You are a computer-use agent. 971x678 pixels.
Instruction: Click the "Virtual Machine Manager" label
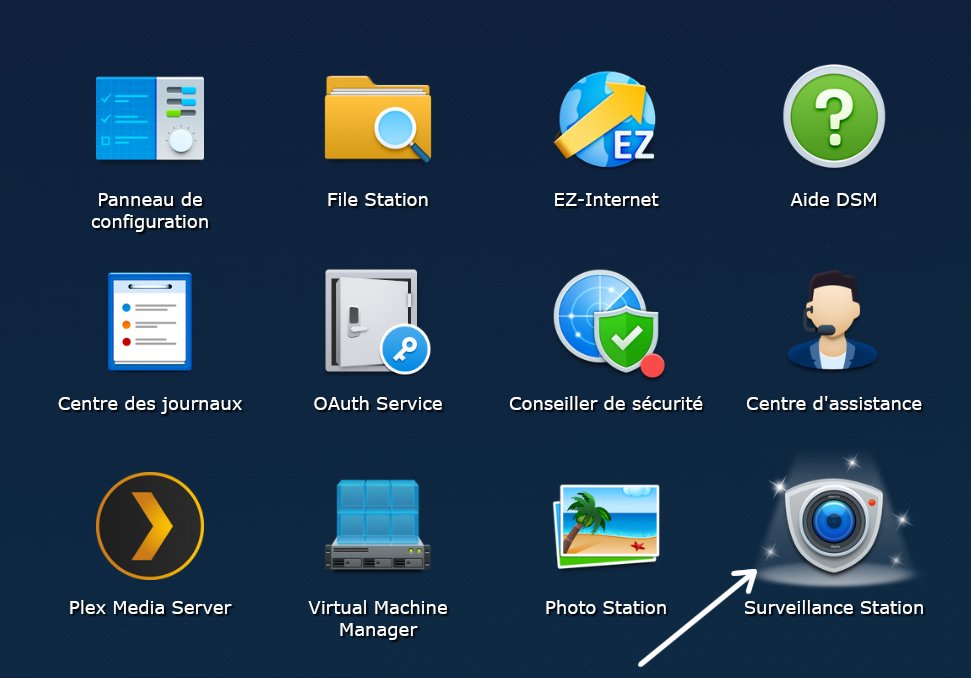point(378,619)
